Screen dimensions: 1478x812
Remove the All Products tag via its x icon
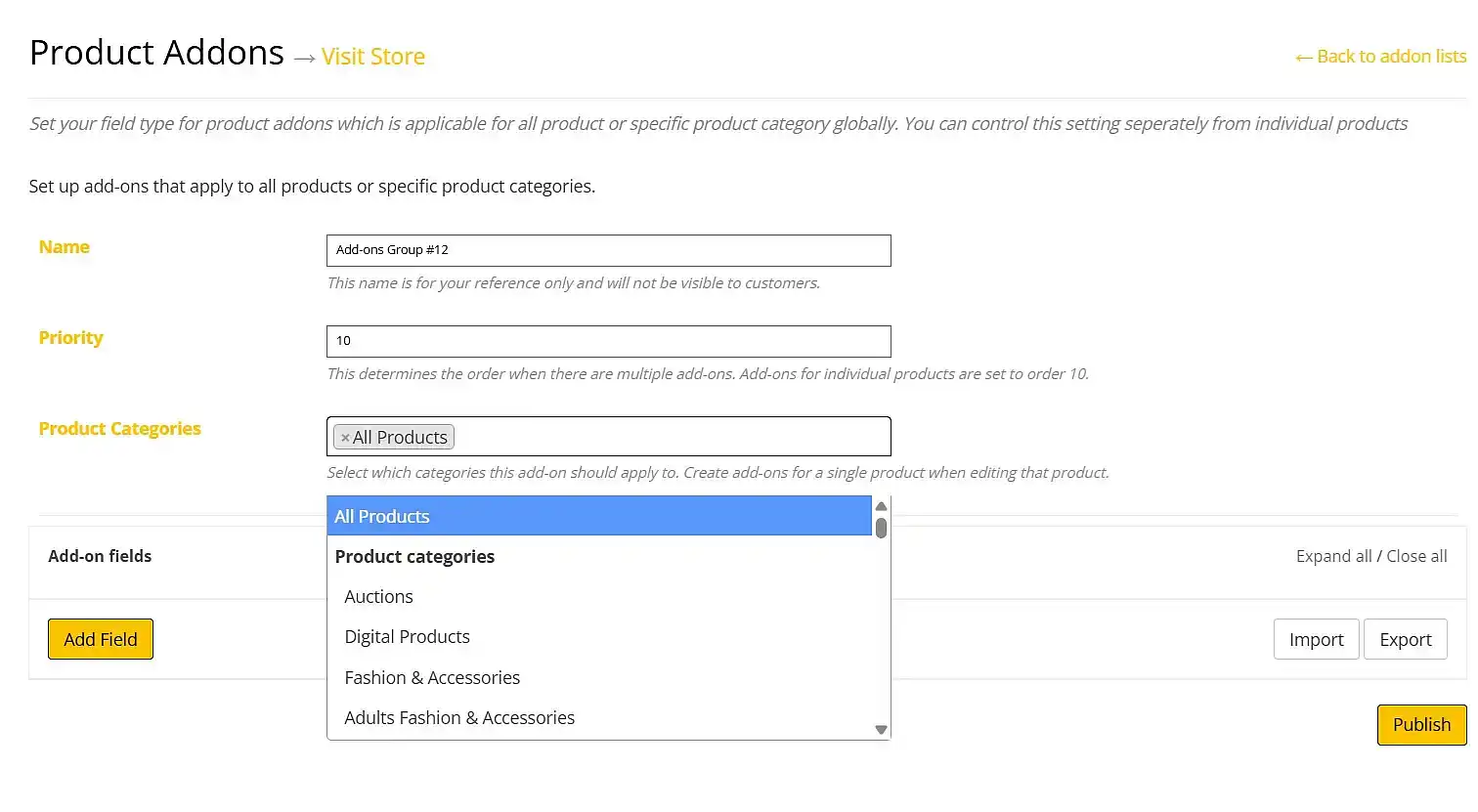pos(345,438)
